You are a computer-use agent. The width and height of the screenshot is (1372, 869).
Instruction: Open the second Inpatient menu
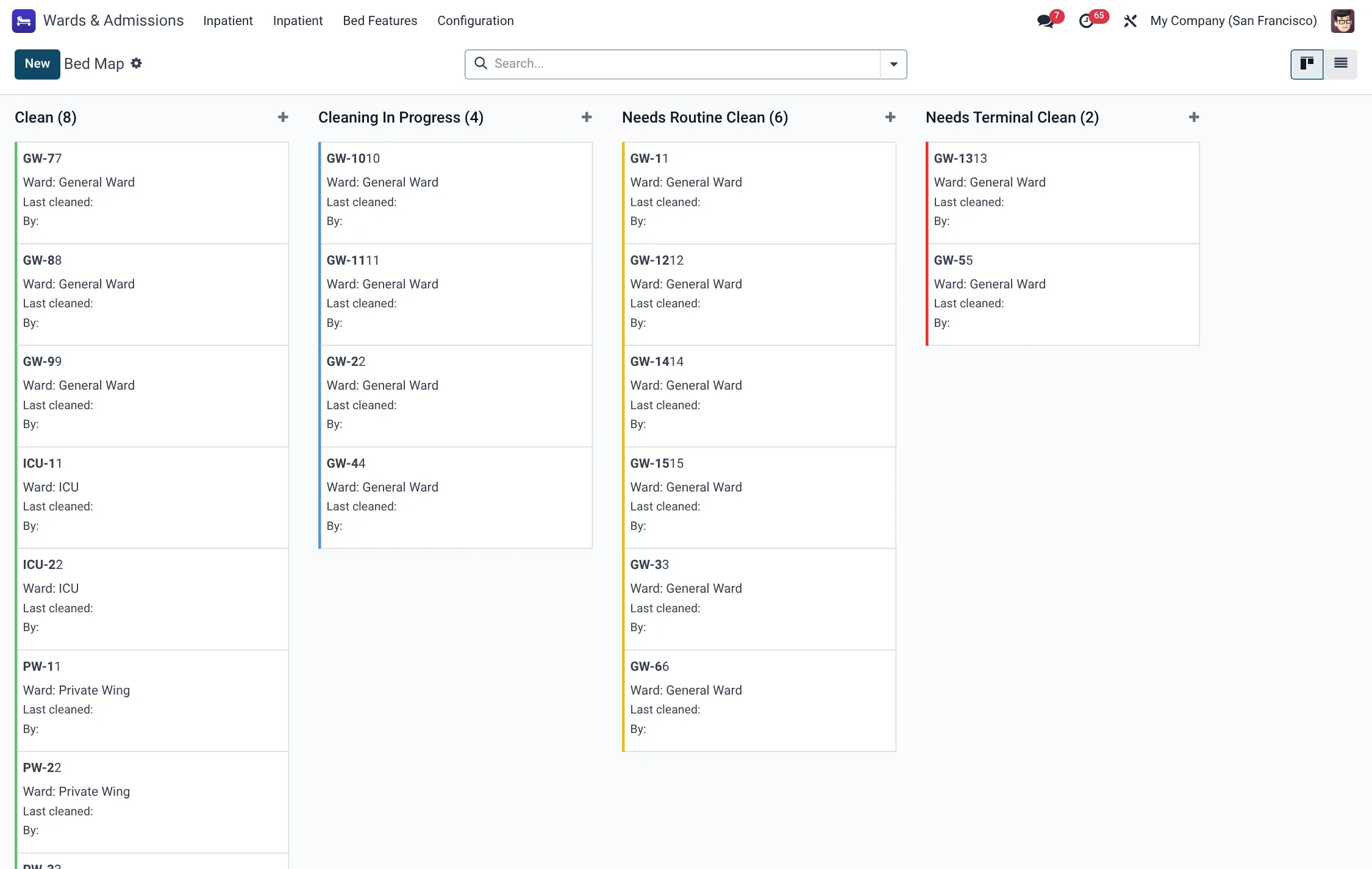coord(298,21)
